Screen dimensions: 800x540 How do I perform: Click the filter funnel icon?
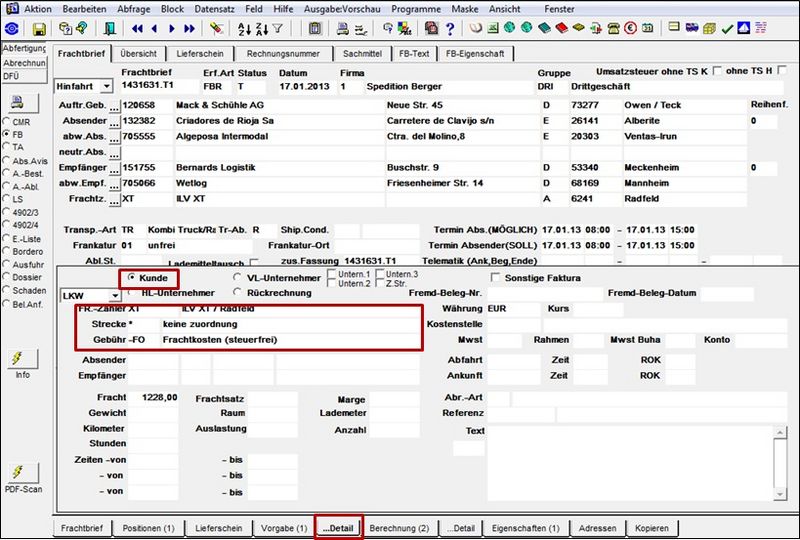point(278,29)
